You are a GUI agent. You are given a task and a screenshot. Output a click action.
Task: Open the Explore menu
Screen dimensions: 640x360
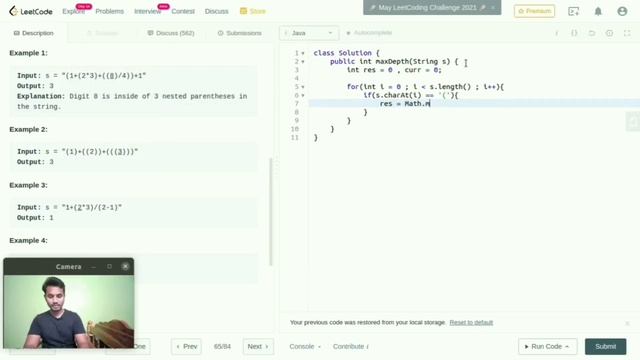[x=73, y=11]
